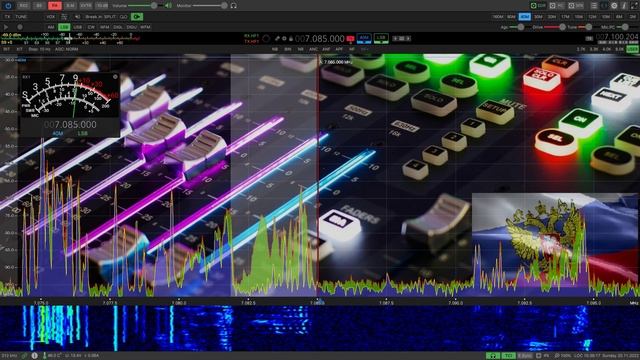
Task: Click the green TCI status button
Action: (x=508, y=356)
